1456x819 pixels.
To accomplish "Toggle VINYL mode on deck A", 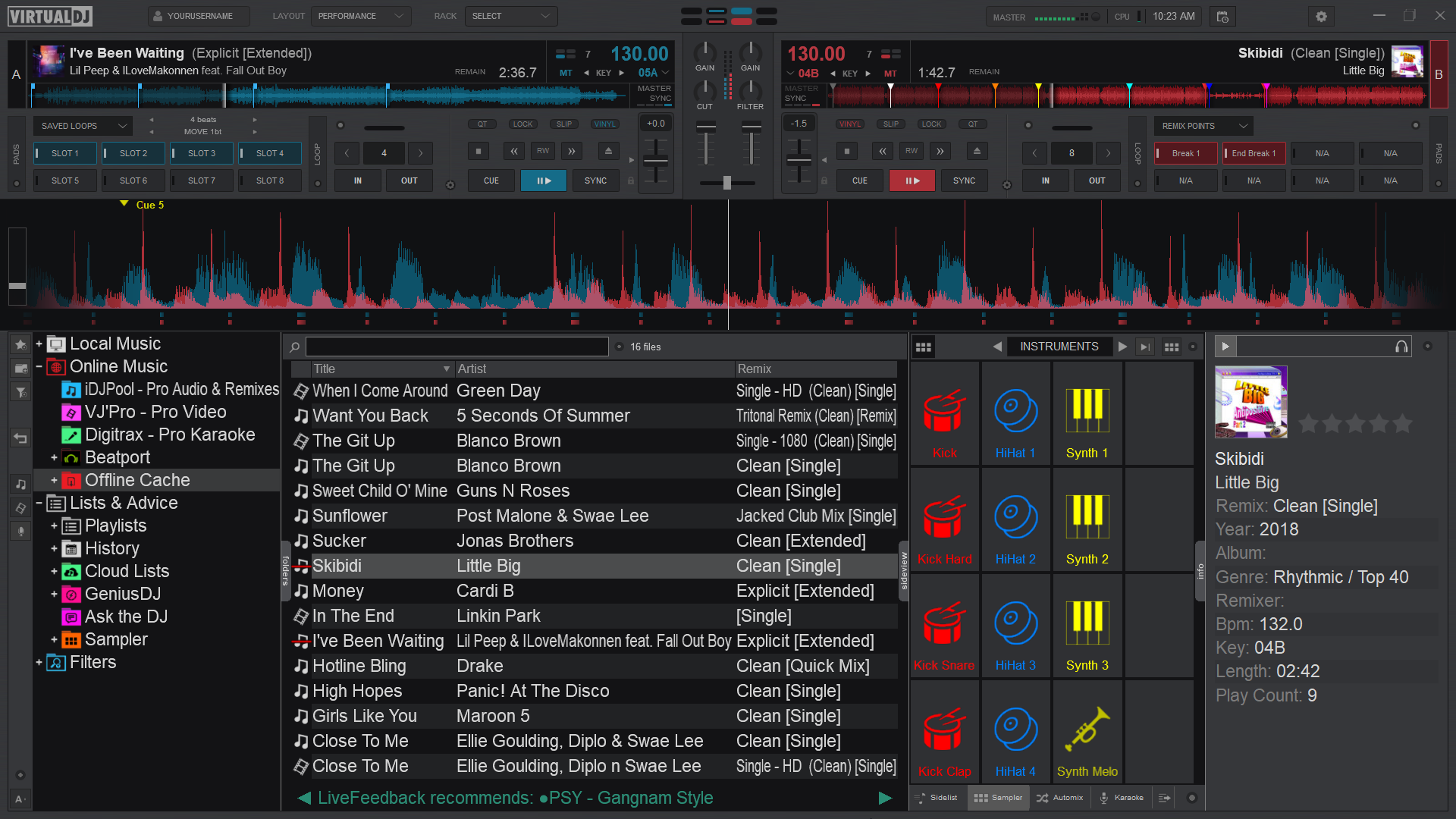I will tap(604, 124).
